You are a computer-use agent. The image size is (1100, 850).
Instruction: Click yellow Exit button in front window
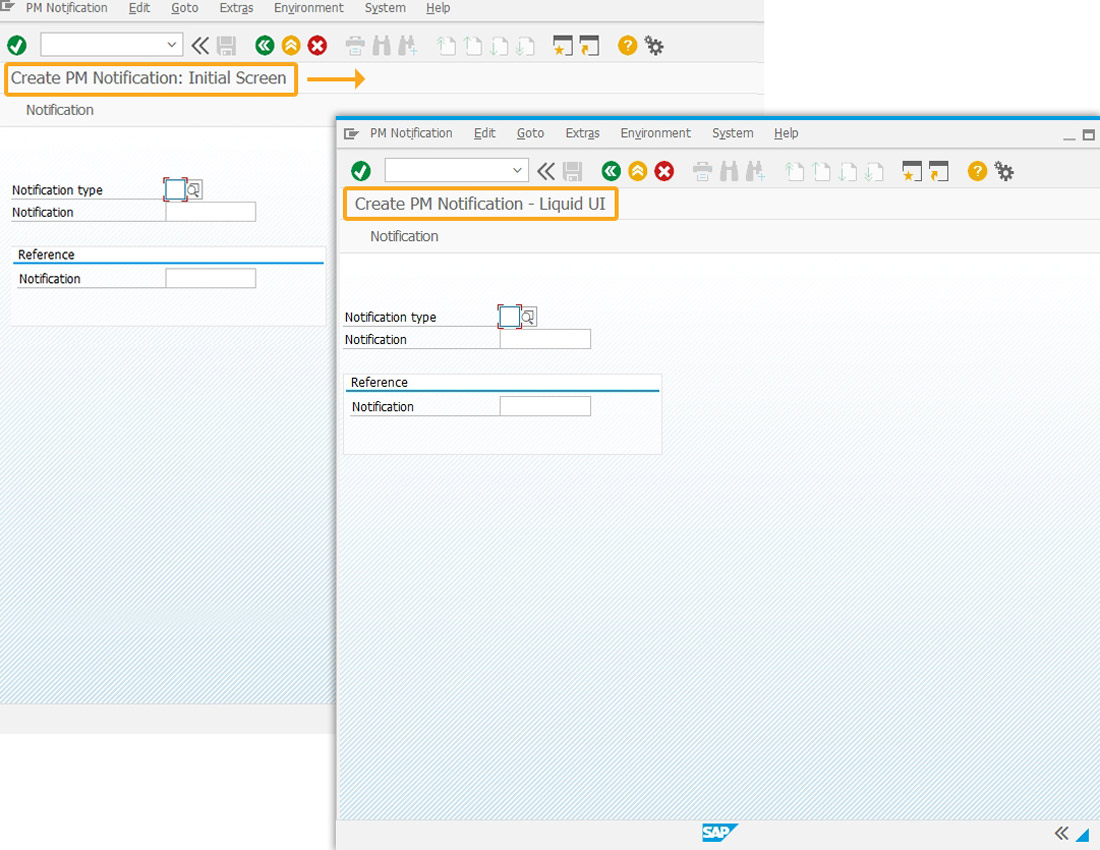[638, 170]
